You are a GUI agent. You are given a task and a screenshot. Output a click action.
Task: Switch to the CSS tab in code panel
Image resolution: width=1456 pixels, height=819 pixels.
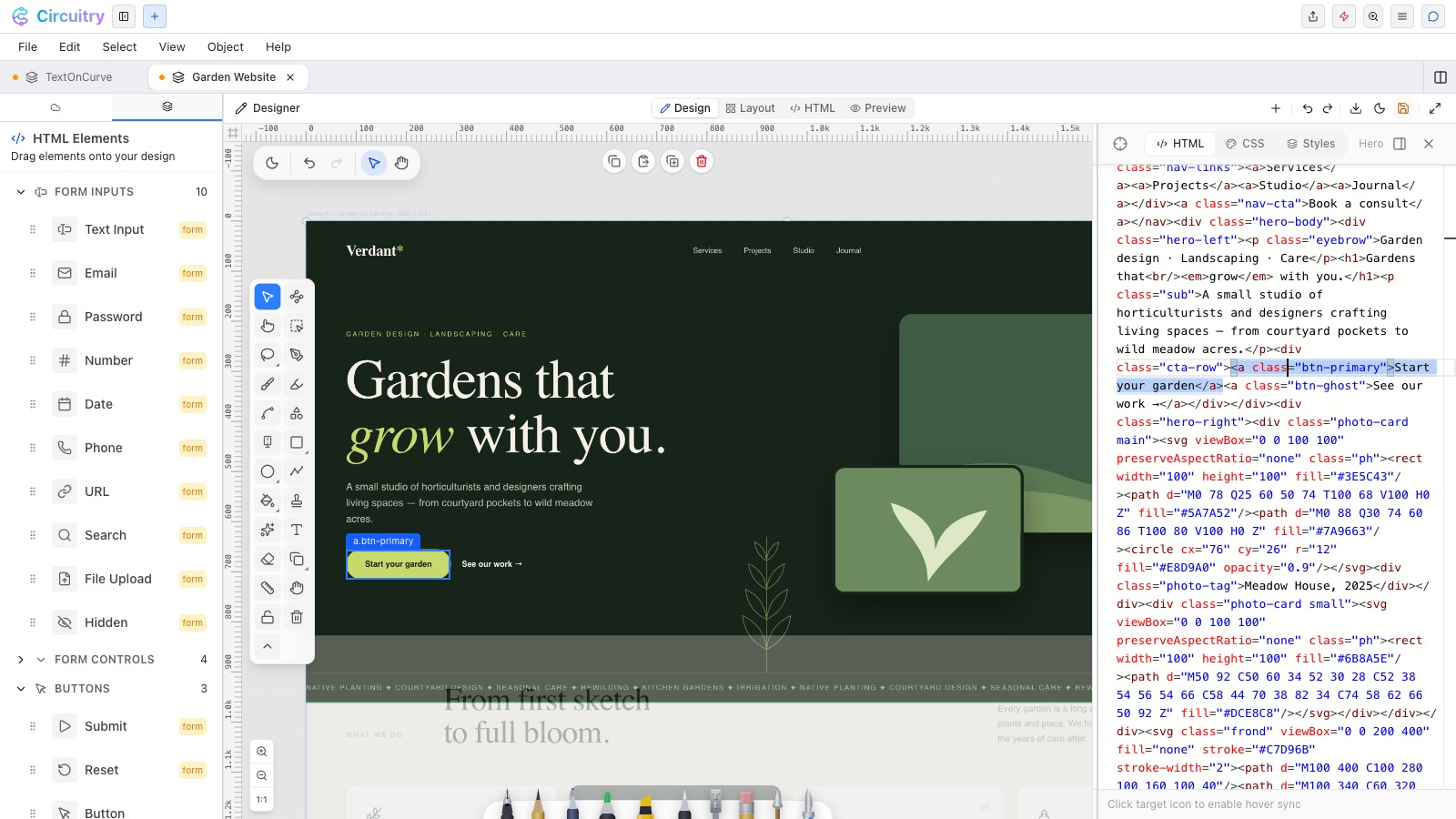click(x=1245, y=144)
